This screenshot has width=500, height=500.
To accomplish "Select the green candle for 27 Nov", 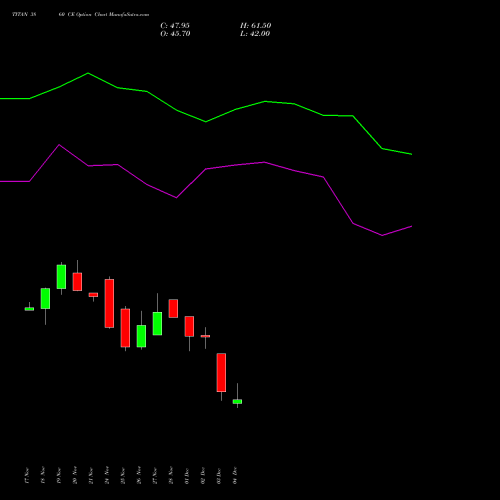I will (157, 323).
